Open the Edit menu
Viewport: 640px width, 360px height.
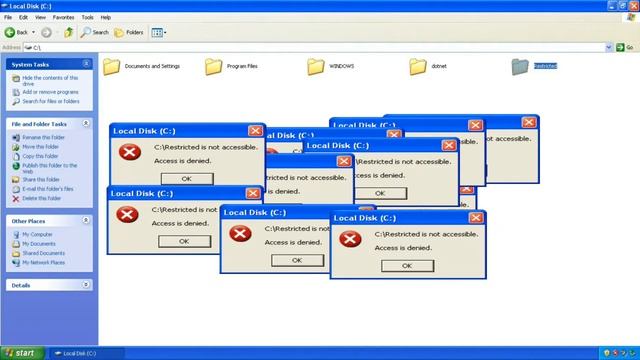pyautogui.click(x=23, y=18)
